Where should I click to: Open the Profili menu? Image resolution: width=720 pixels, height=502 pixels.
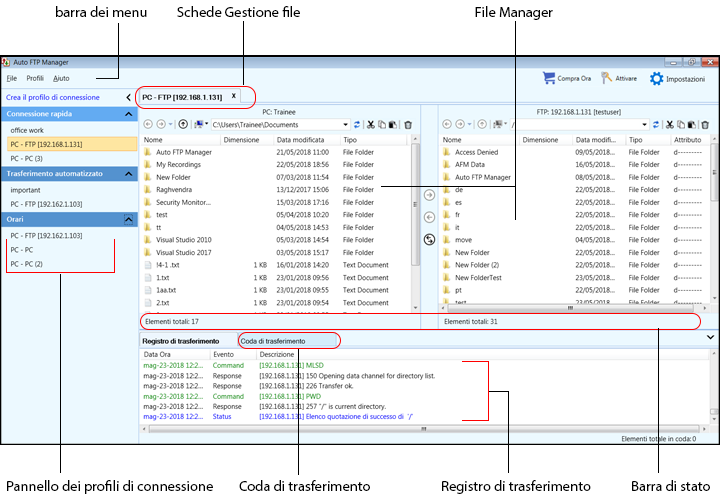tap(35, 78)
